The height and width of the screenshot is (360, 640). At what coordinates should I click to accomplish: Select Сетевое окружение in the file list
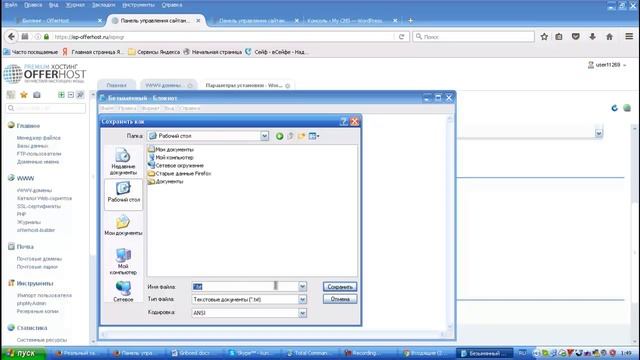point(176,166)
